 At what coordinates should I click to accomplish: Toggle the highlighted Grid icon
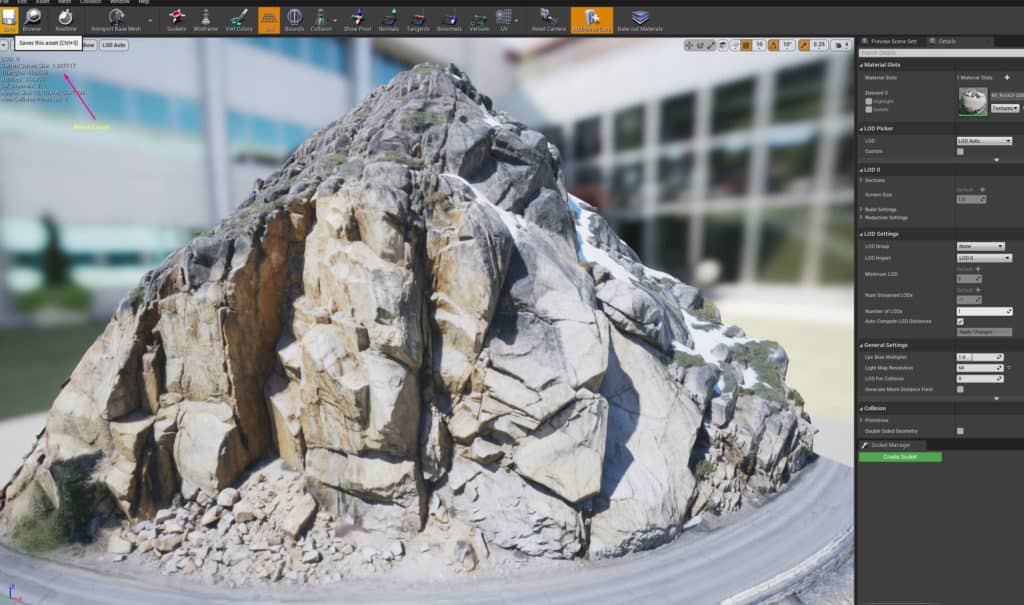click(x=269, y=20)
